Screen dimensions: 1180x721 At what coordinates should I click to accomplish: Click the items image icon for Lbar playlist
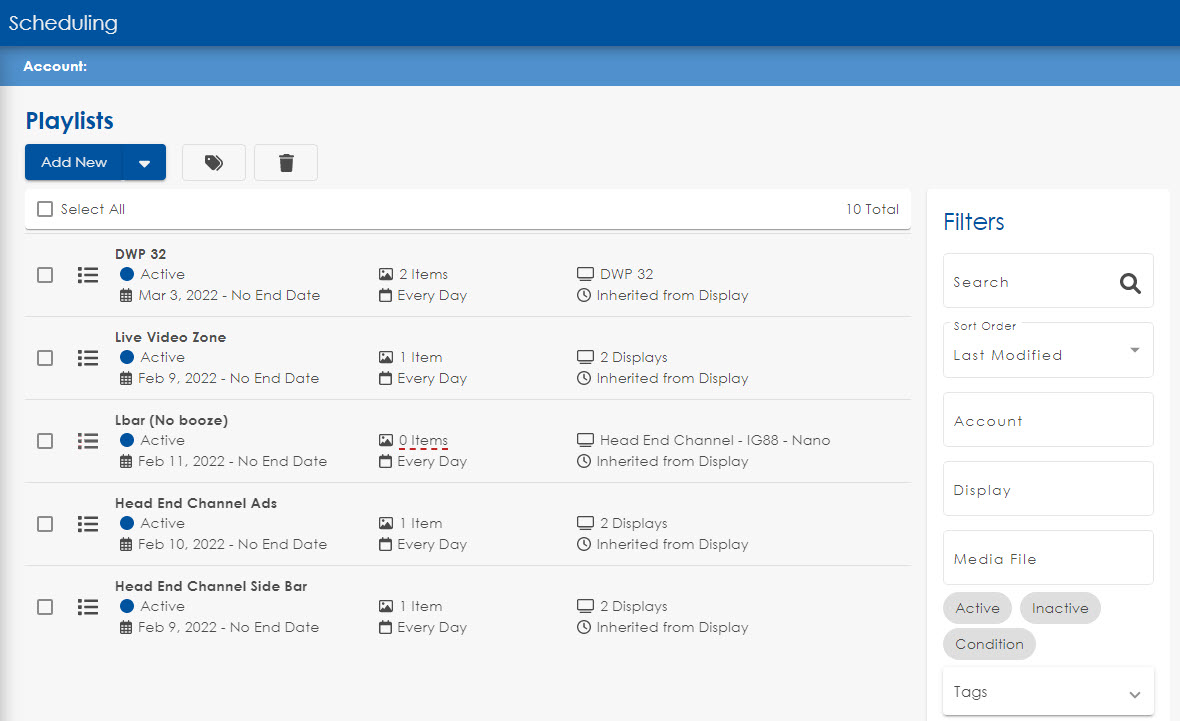point(386,440)
